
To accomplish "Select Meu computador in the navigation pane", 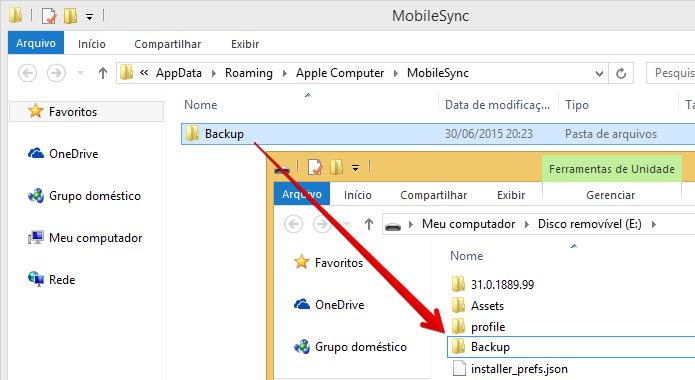I will pos(85,238).
